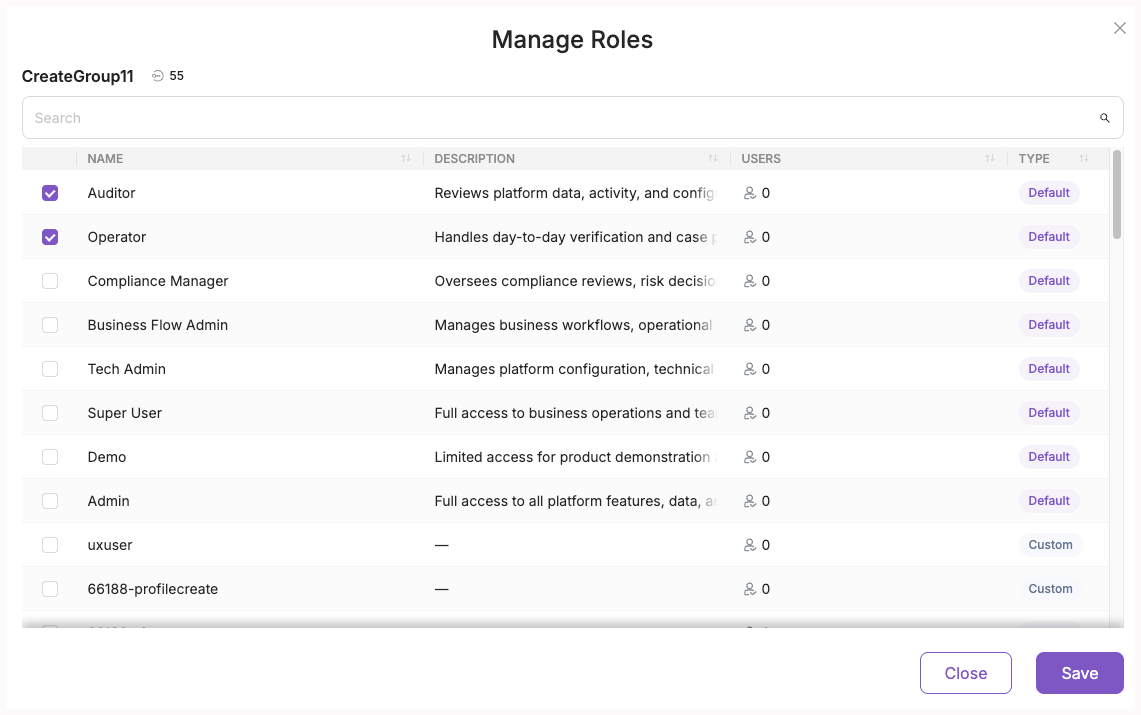This screenshot has width=1141, height=715.
Task: Check the uxuser role checkbox
Action: click(x=49, y=545)
